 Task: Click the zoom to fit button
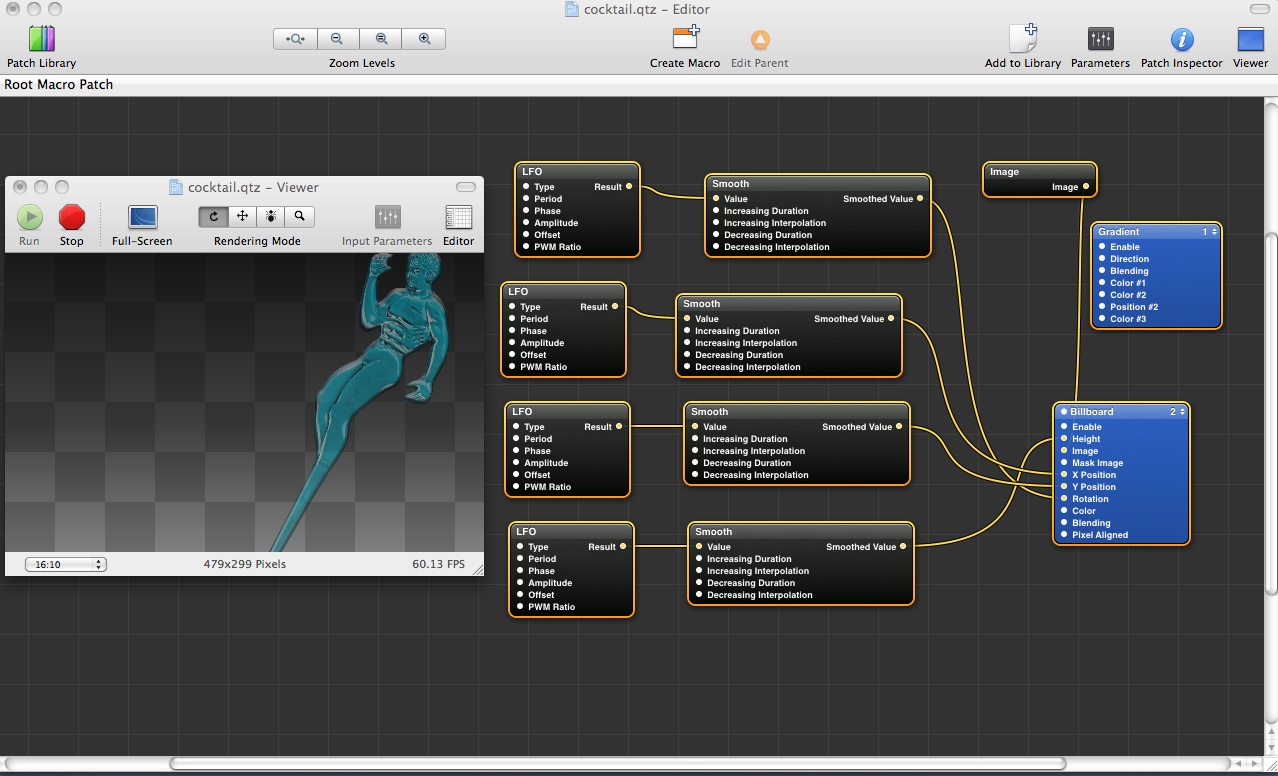tap(296, 39)
